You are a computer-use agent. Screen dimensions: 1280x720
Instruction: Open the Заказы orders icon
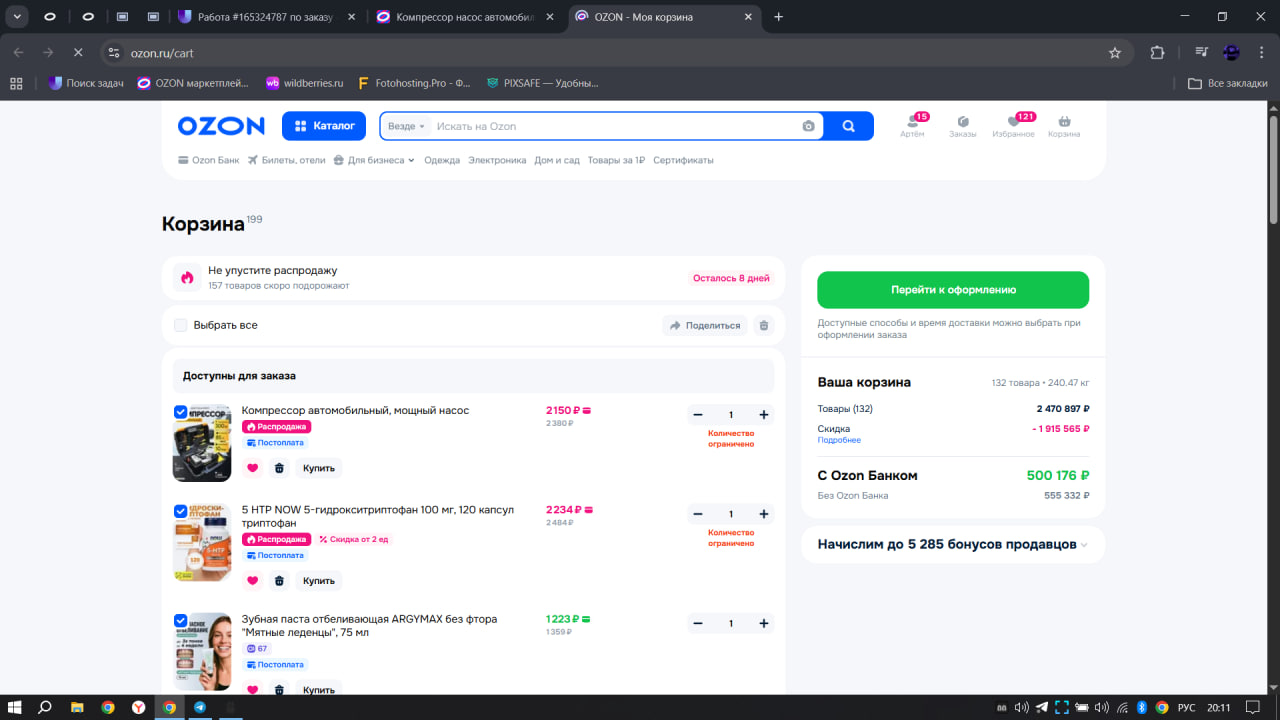pos(962,126)
